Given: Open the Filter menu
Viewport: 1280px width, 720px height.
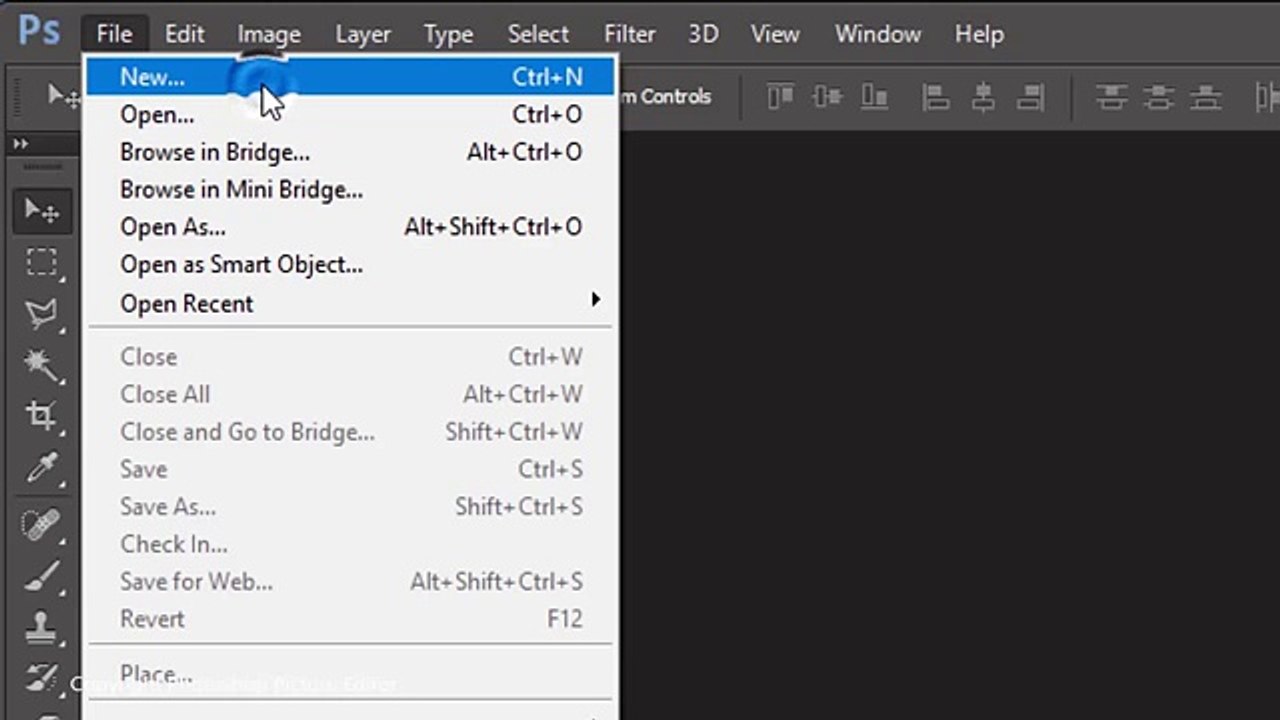Looking at the screenshot, I should [630, 34].
